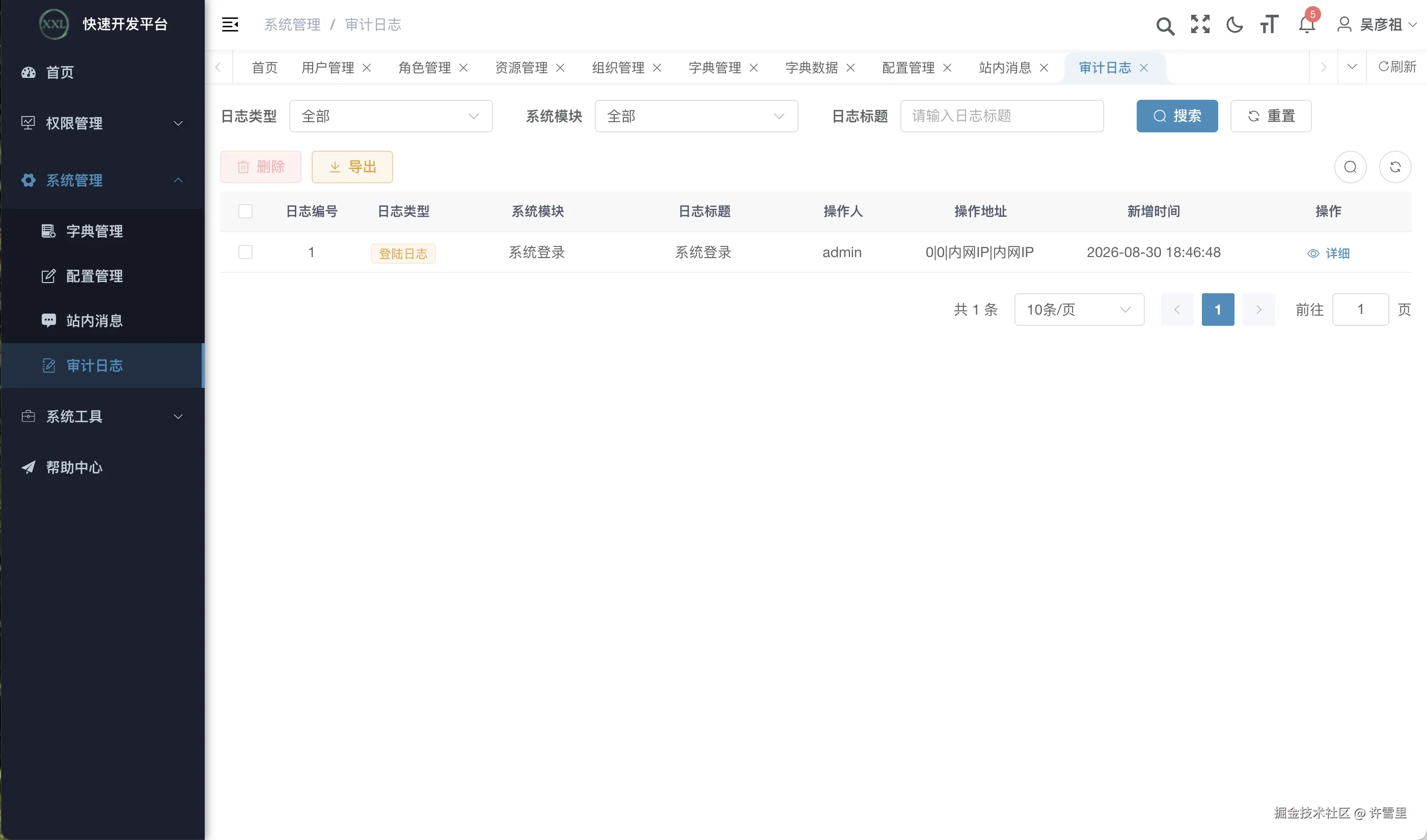Open the 日志类型 dropdown
This screenshot has width=1427, height=840.
(391, 116)
